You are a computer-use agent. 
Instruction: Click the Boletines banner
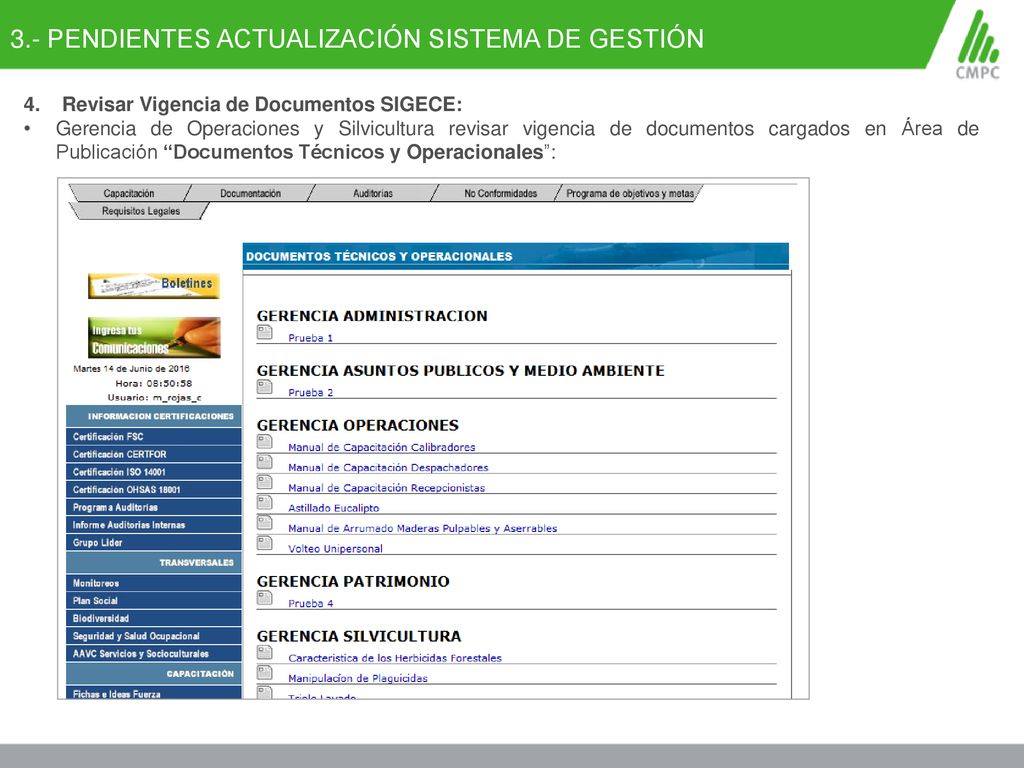pyautogui.click(x=154, y=285)
